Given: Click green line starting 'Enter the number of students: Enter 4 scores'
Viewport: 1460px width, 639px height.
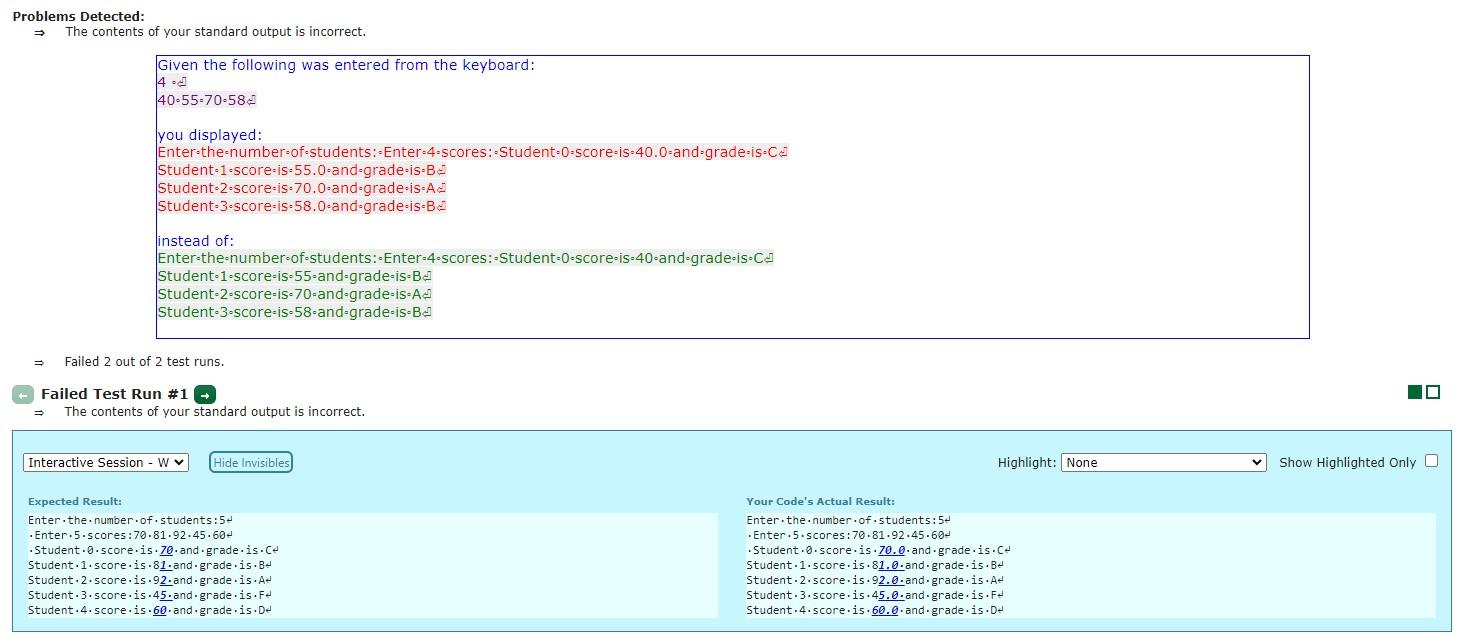Looking at the screenshot, I should 465,258.
